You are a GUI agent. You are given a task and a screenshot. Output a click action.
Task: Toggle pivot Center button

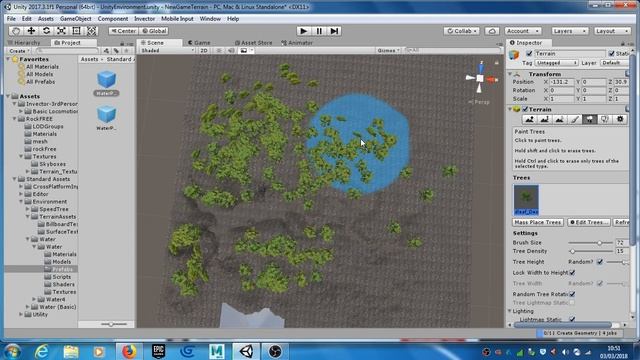124,31
